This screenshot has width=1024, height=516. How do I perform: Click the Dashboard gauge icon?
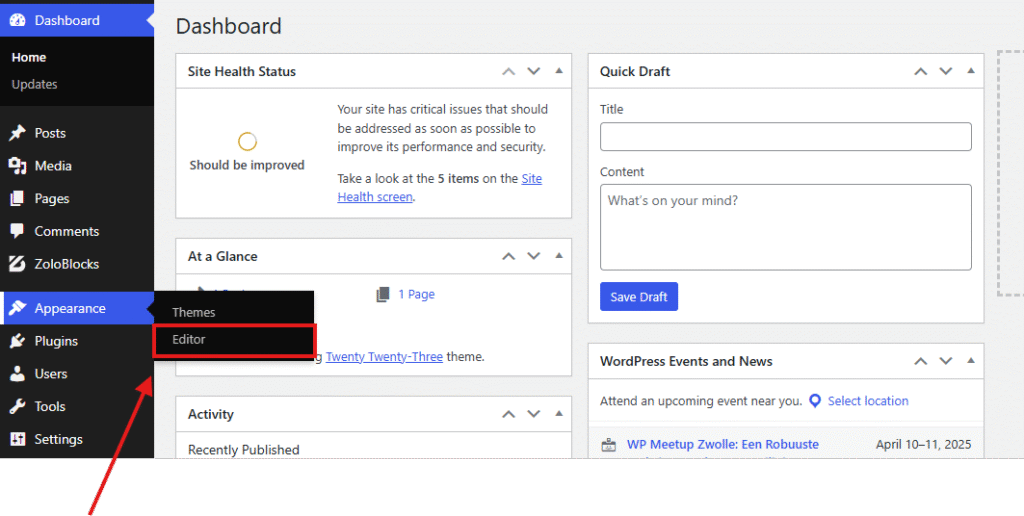tap(18, 20)
